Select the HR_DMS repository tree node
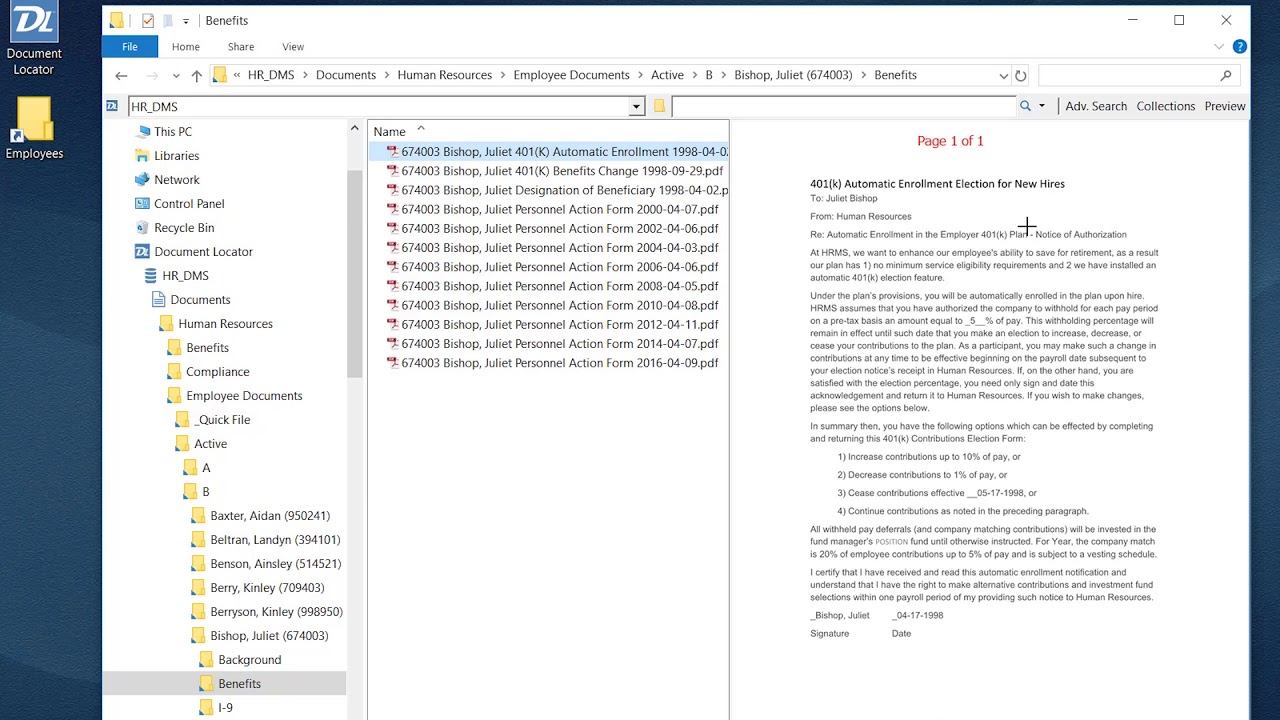 185,276
